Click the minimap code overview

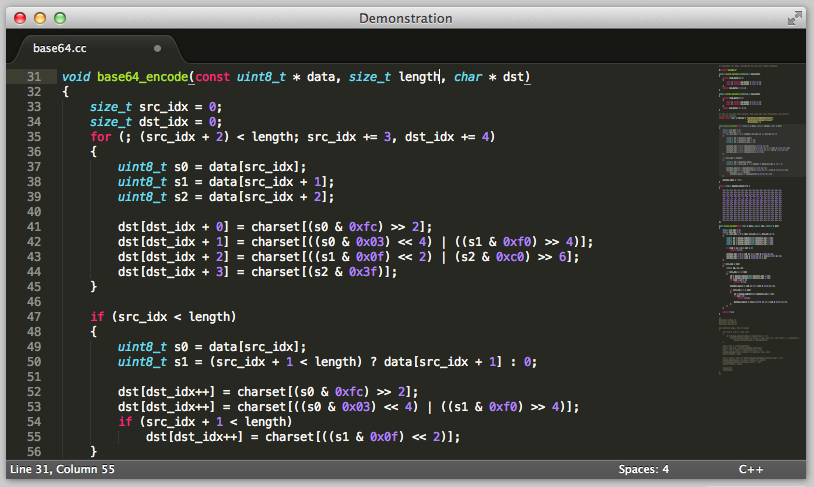[x=761, y=218]
